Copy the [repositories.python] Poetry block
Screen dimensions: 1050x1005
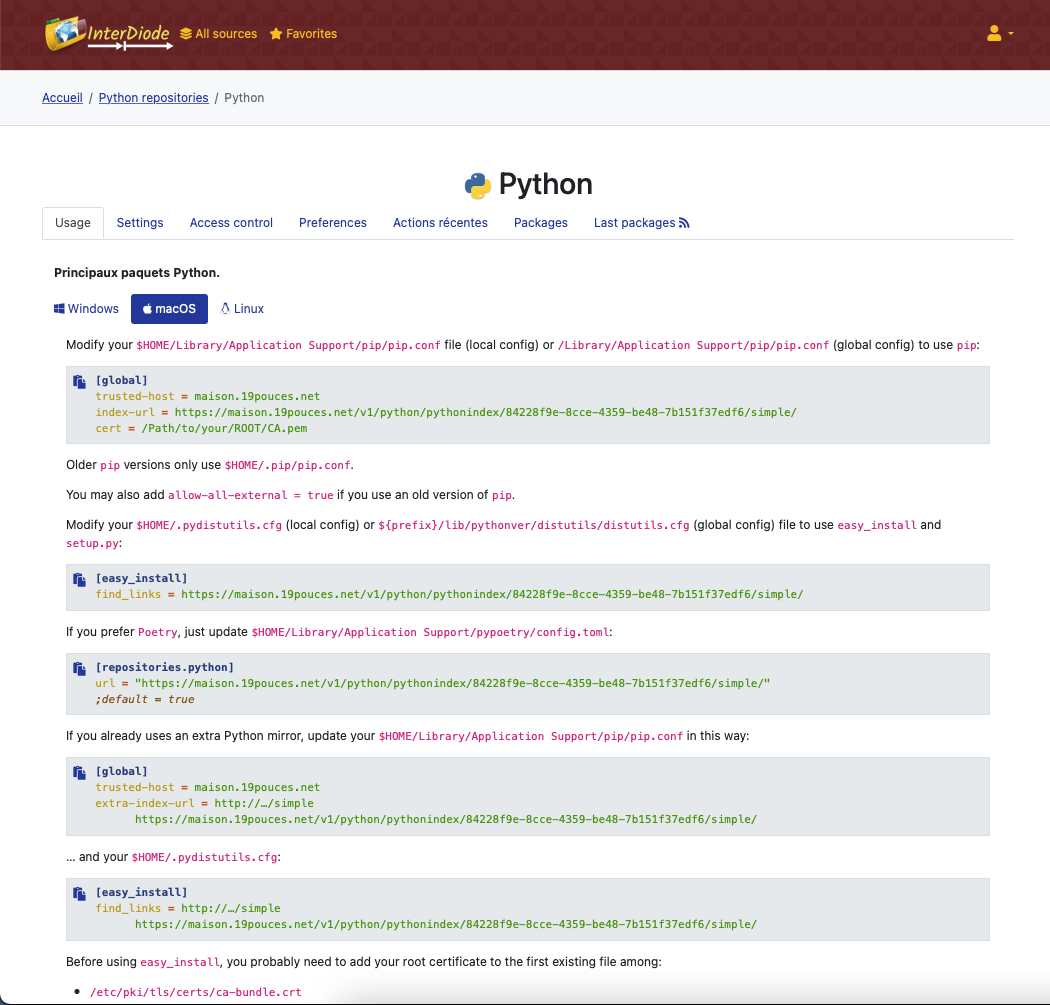click(x=79, y=668)
